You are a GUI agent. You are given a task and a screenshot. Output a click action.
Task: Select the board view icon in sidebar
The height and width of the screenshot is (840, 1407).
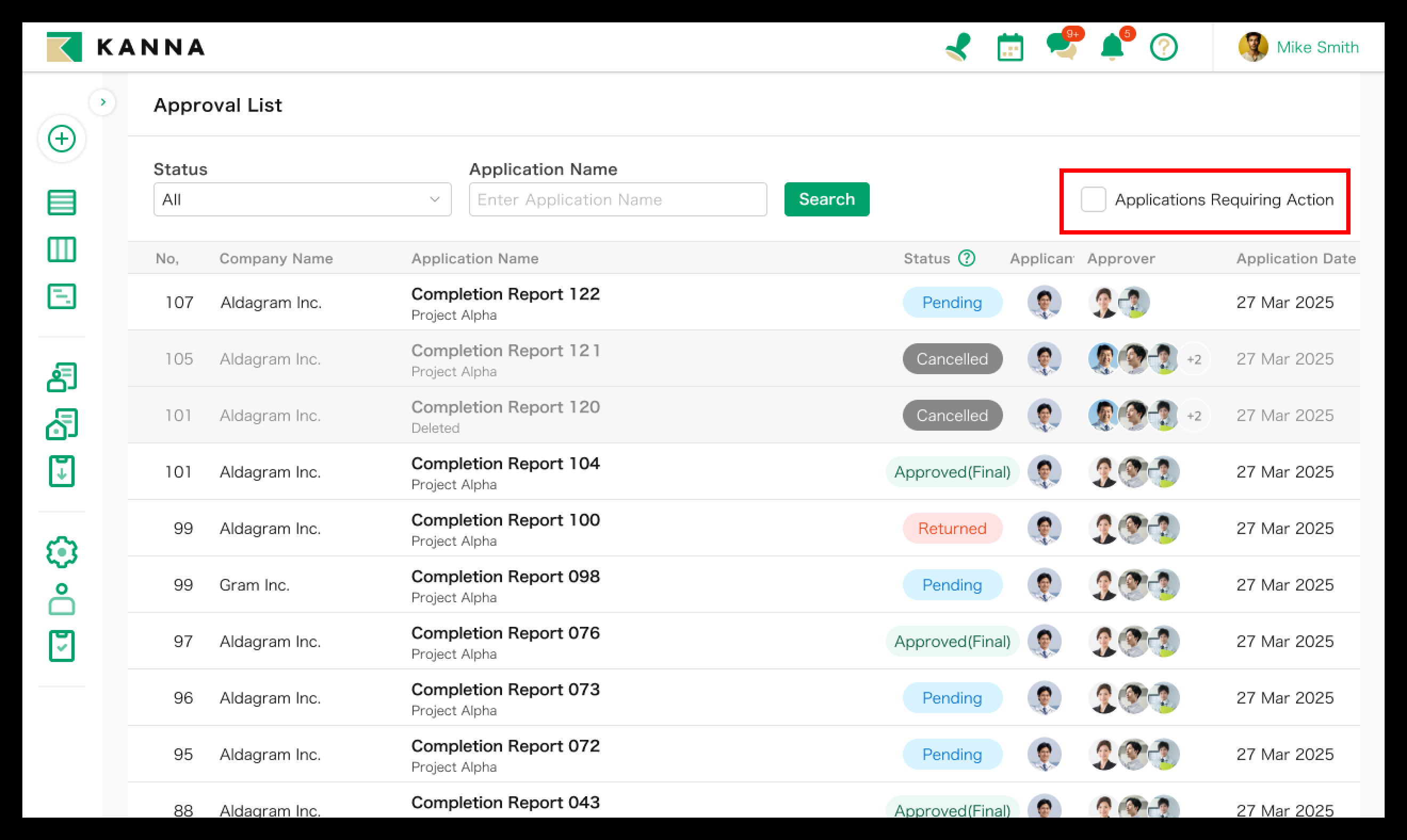point(62,249)
